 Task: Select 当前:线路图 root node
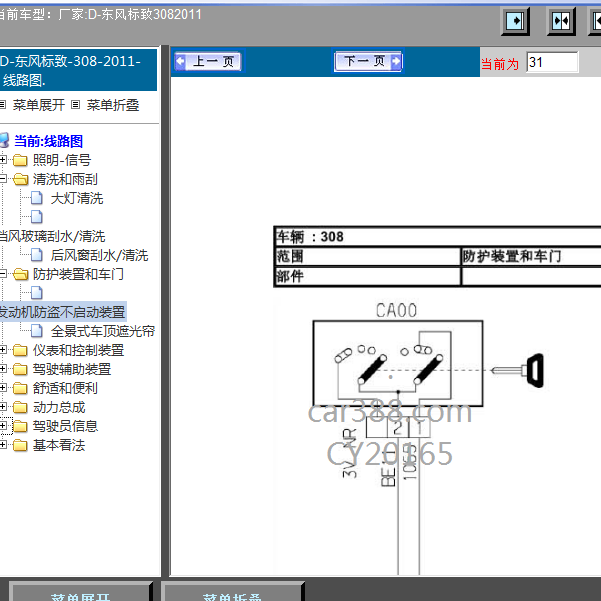pos(48,141)
